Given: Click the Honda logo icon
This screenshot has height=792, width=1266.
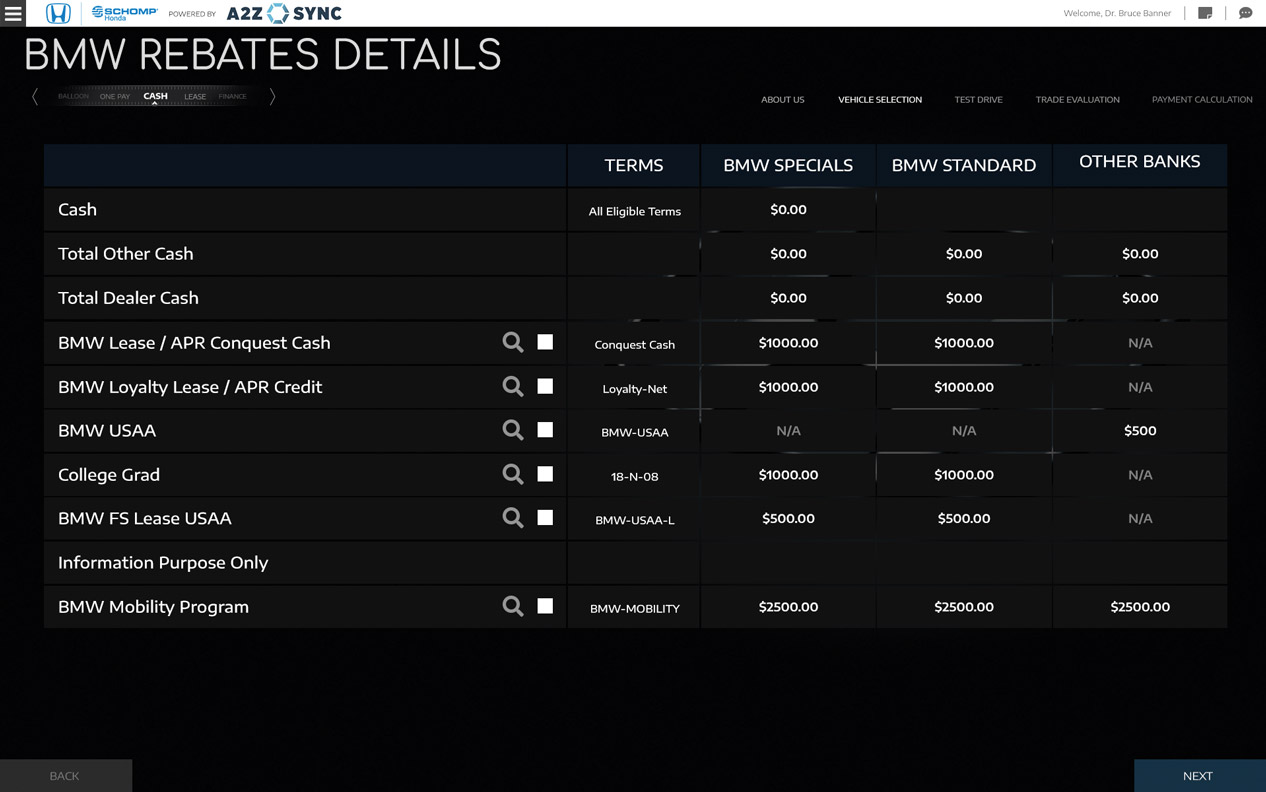Looking at the screenshot, I should click(x=58, y=13).
